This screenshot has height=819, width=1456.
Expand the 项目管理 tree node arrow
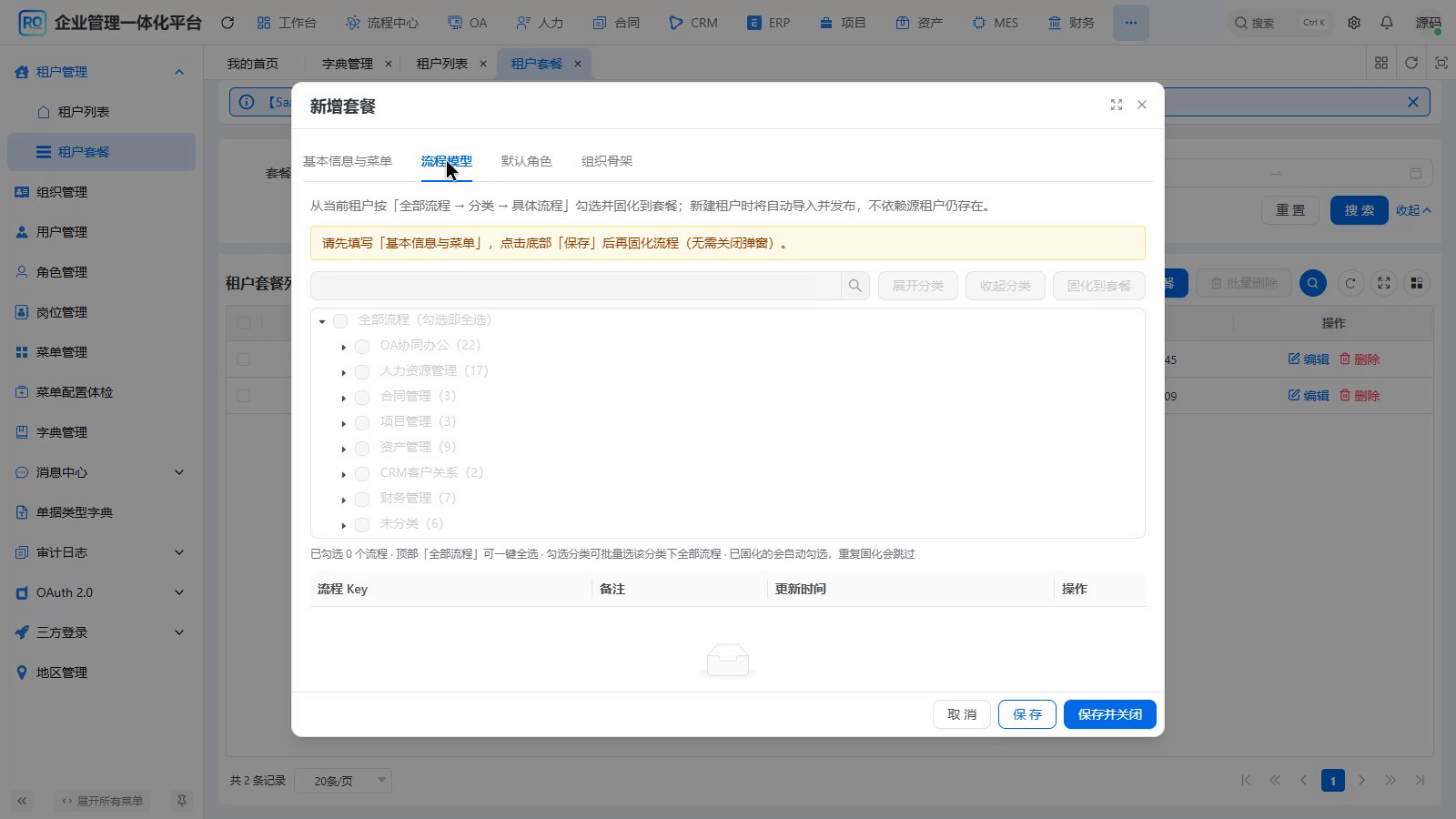click(x=344, y=423)
